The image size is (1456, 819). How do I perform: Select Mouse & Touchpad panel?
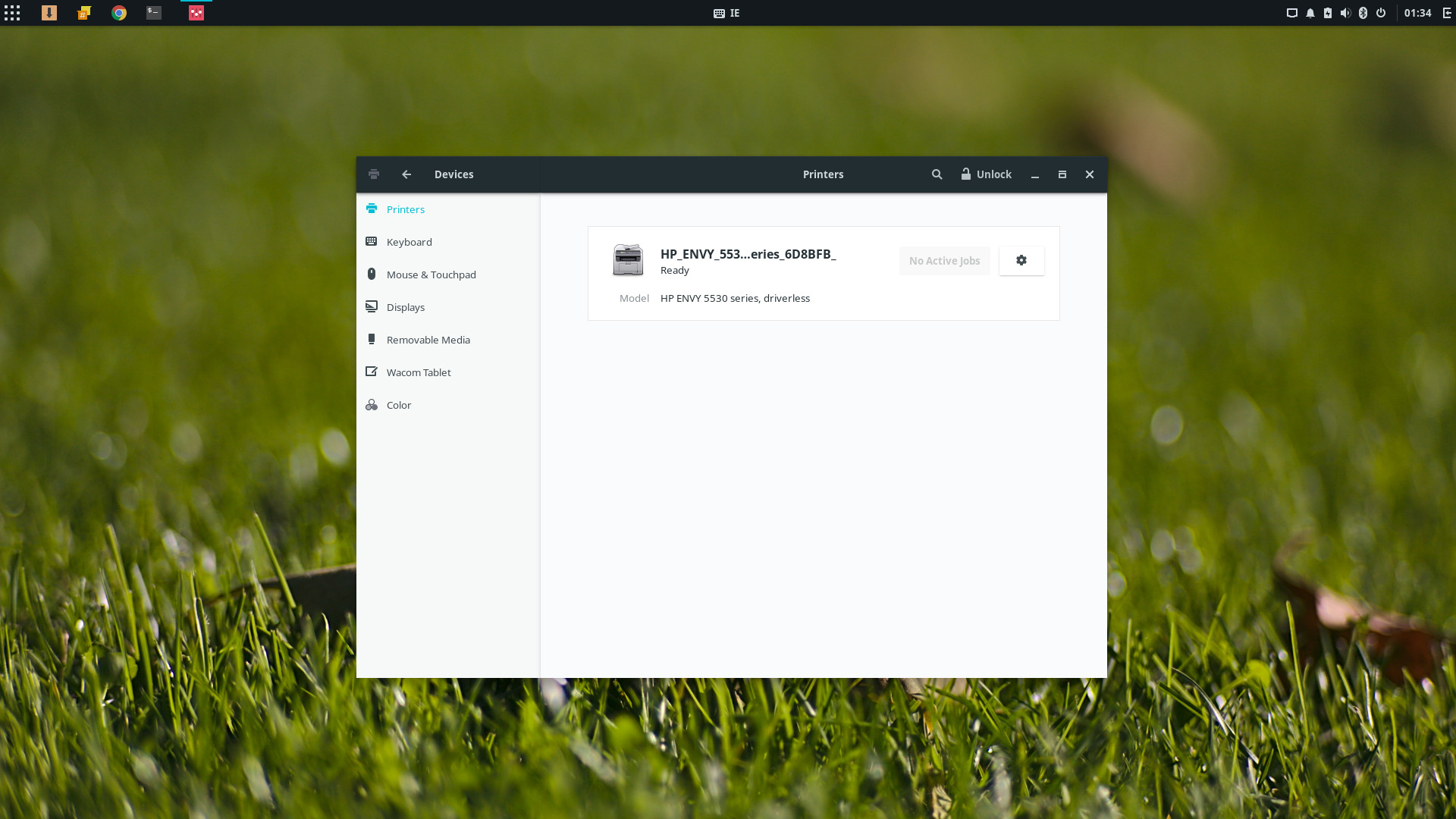(431, 275)
